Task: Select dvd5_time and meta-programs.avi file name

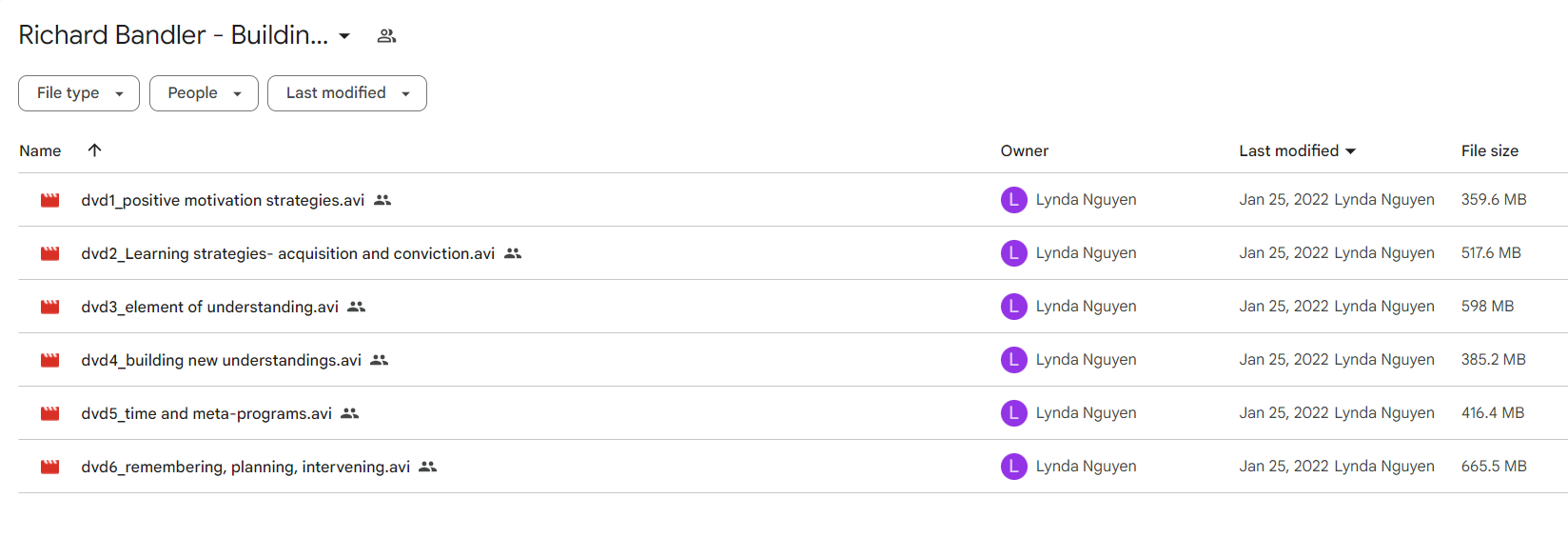Action: 206,413
